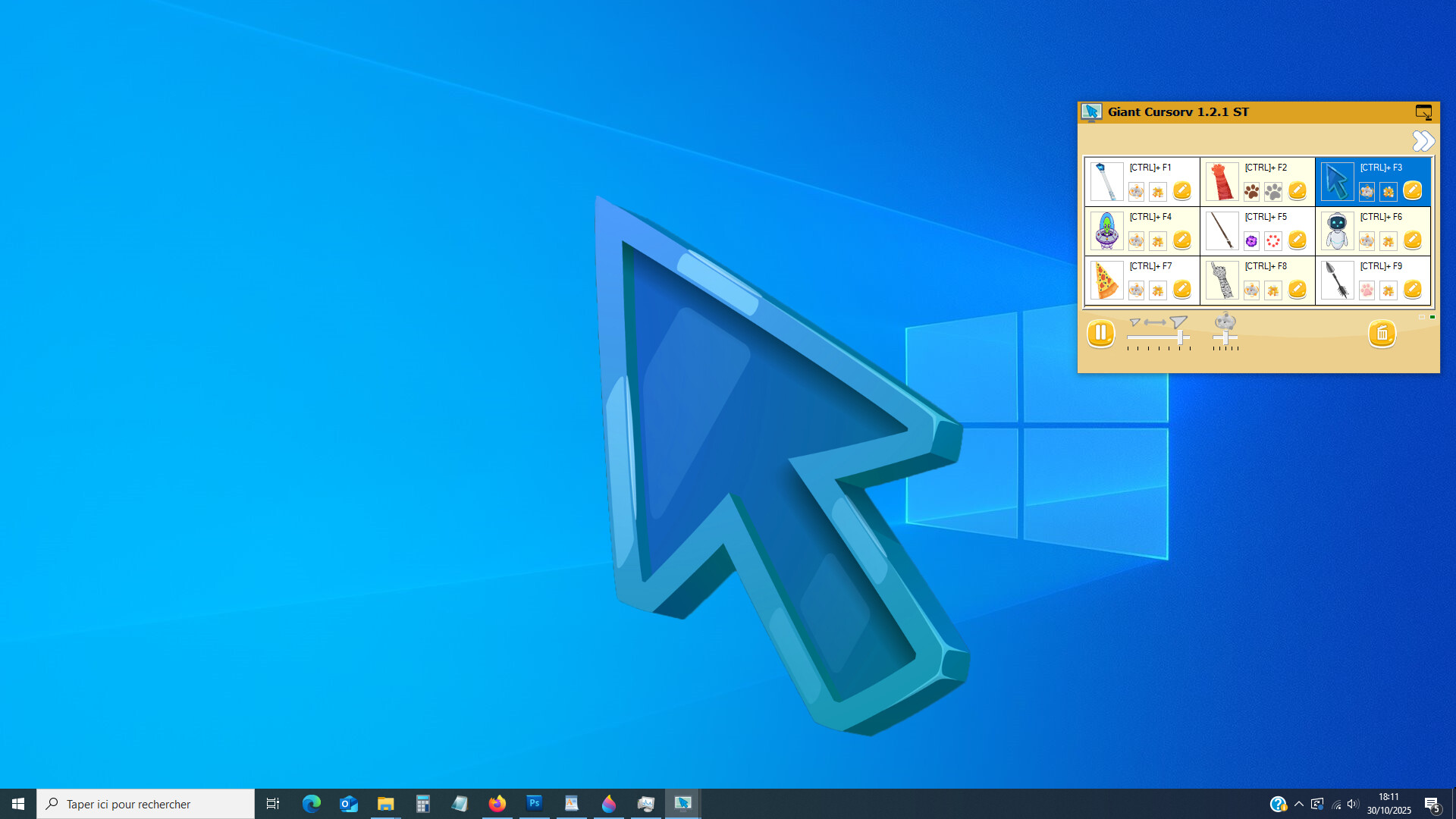Click the sparkle effect icon for the CTRL+F7 pizza cursor
The image size is (1456, 819).
pyautogui.click(x=1157, y=291)
